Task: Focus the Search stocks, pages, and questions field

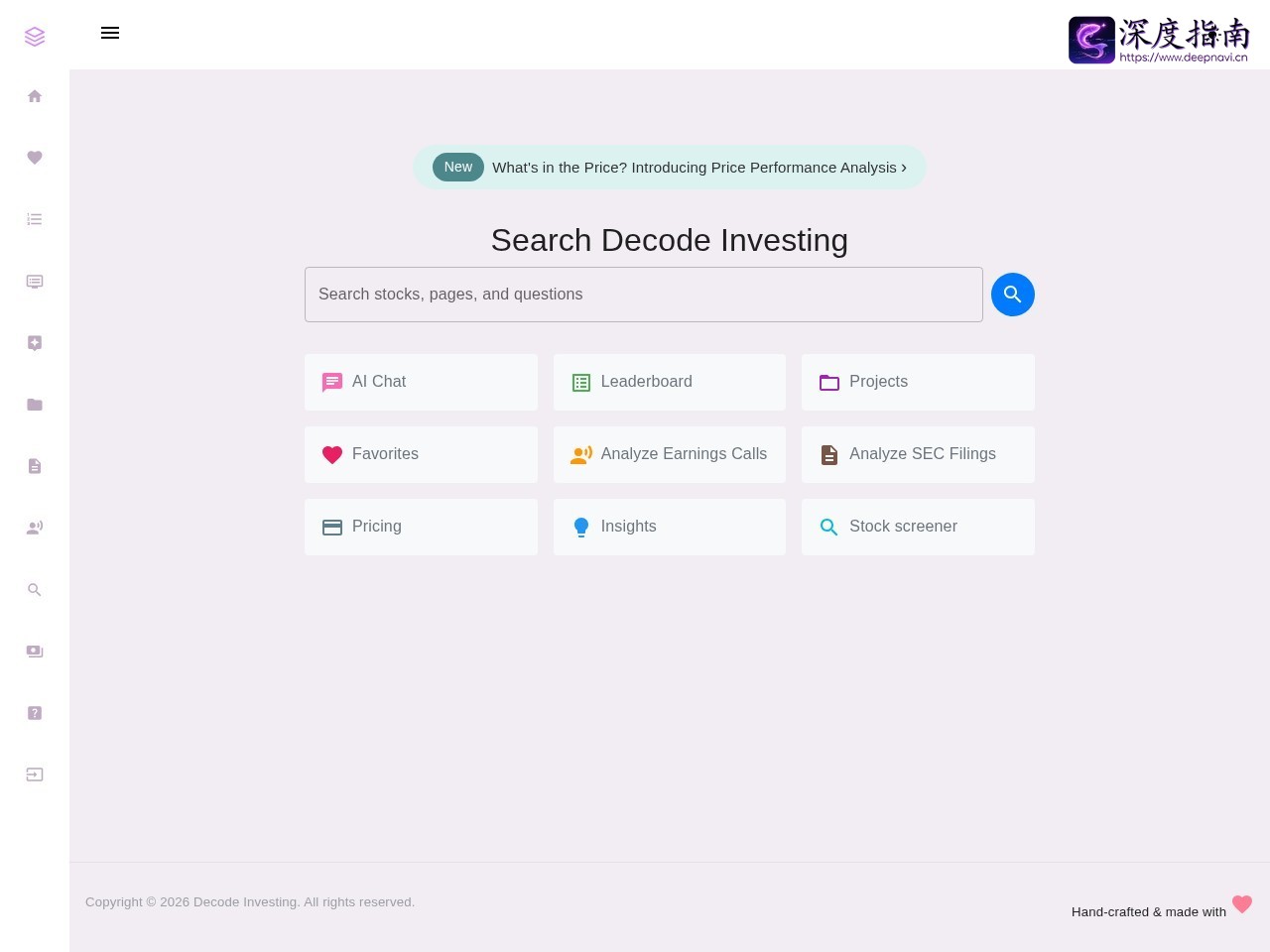Action: point(644,295)
